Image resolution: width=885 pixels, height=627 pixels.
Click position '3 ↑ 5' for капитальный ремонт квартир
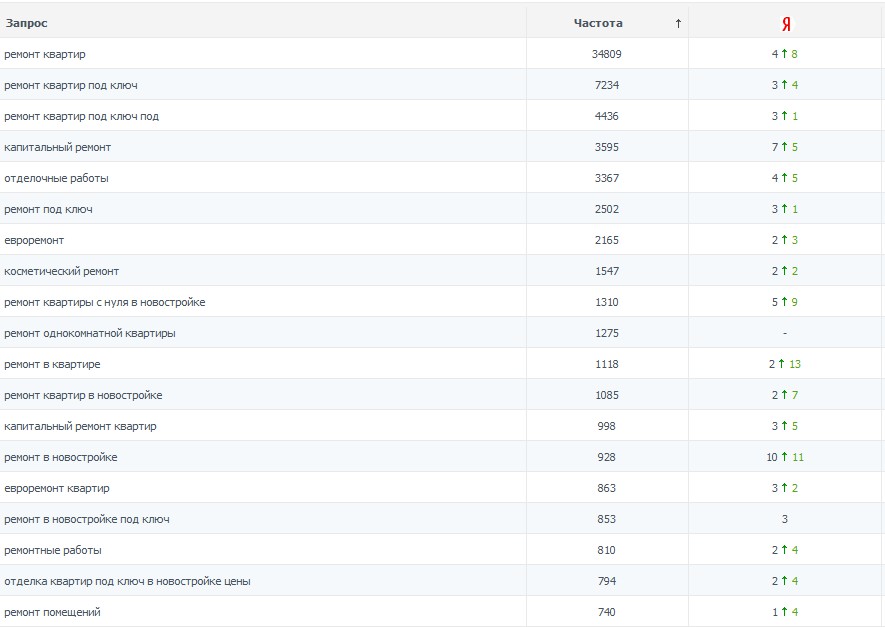pos(785,427)
